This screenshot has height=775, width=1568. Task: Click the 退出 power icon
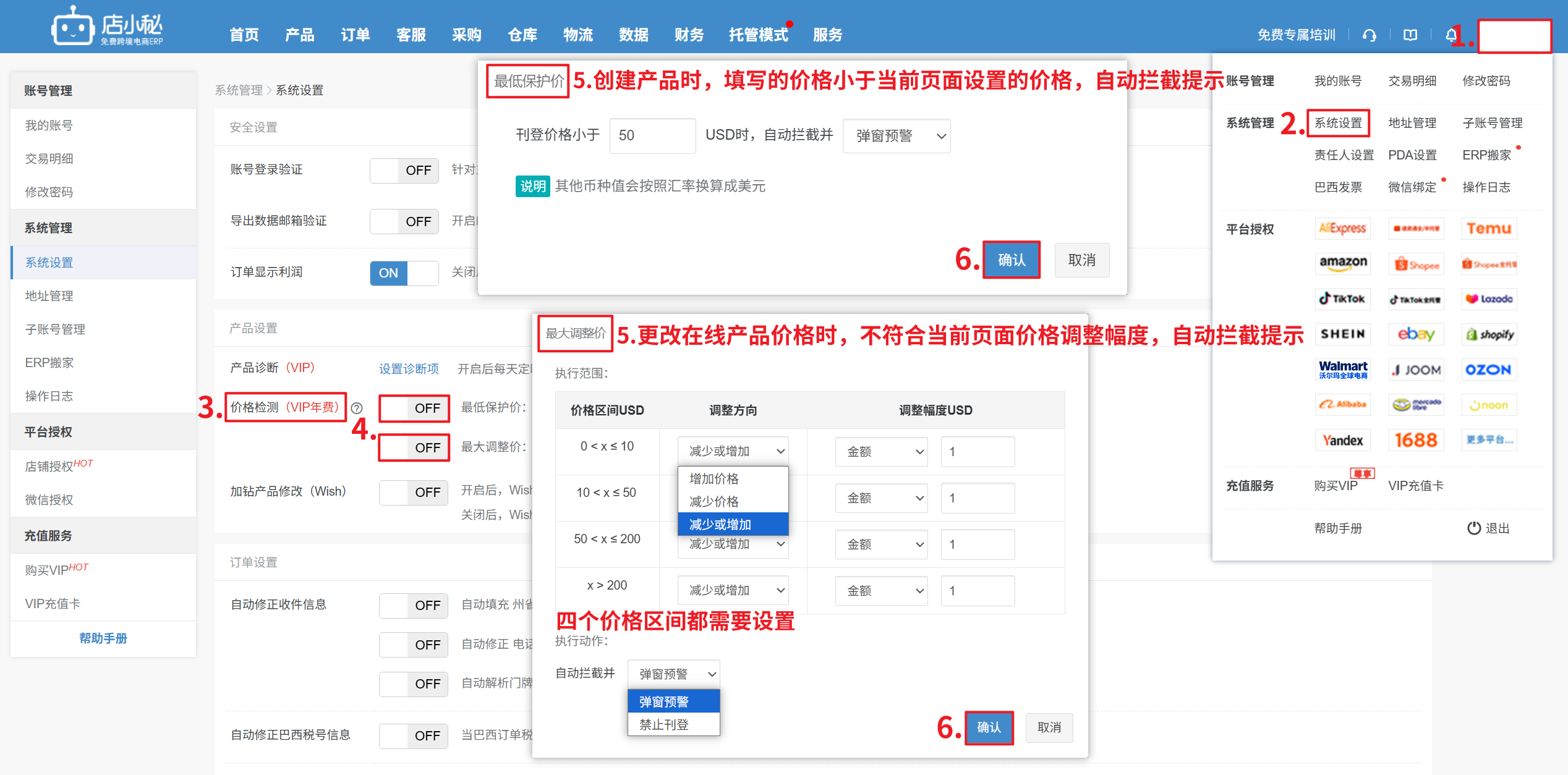pos(1474,528)
